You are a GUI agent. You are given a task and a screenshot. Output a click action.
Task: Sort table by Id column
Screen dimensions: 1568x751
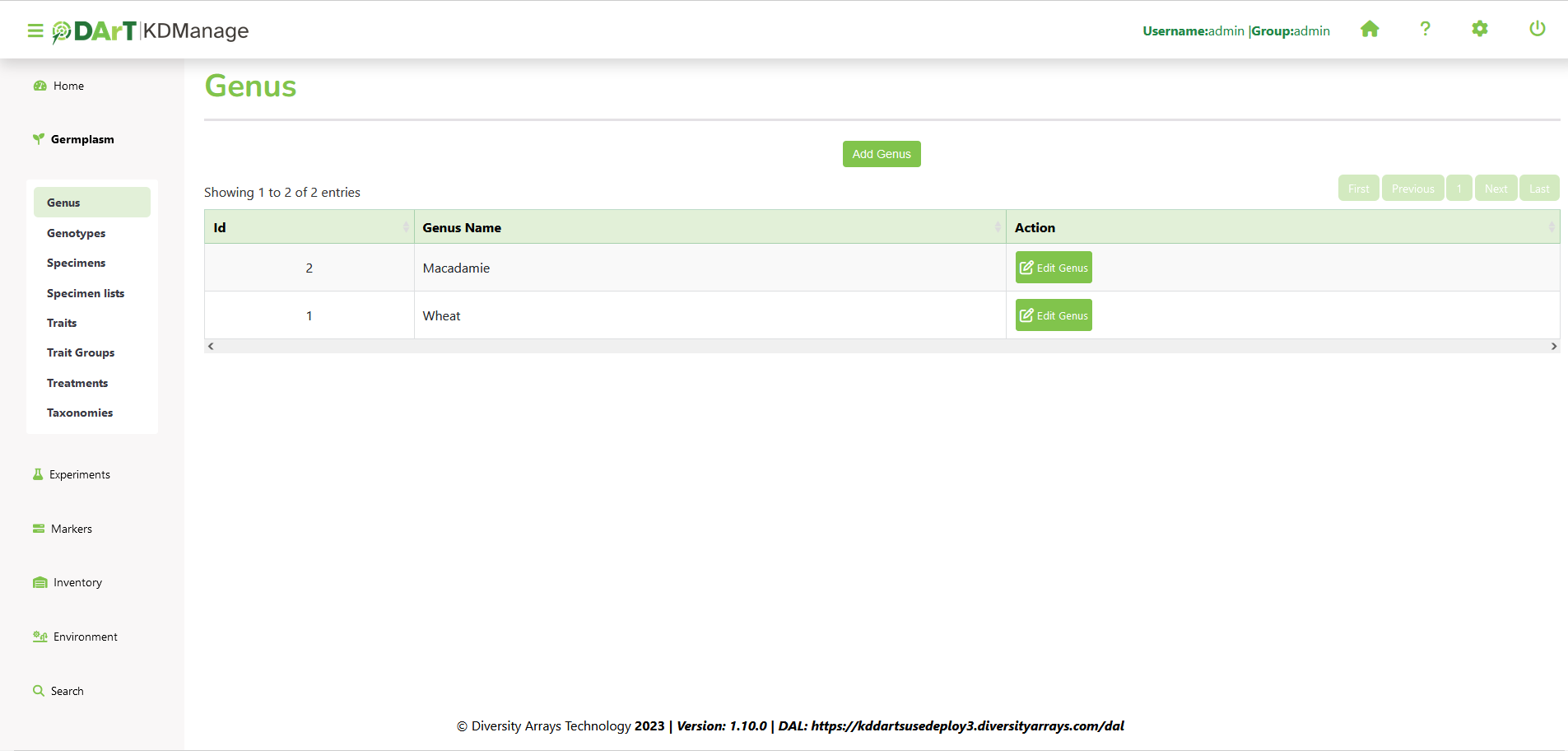coord(406,227)
